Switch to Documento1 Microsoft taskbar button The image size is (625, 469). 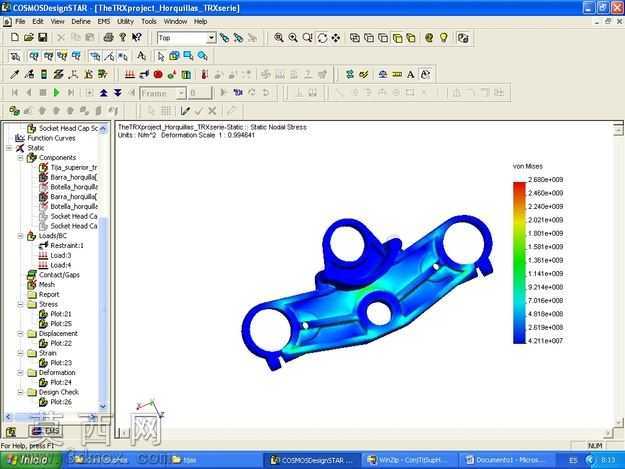tap(505, 460)
